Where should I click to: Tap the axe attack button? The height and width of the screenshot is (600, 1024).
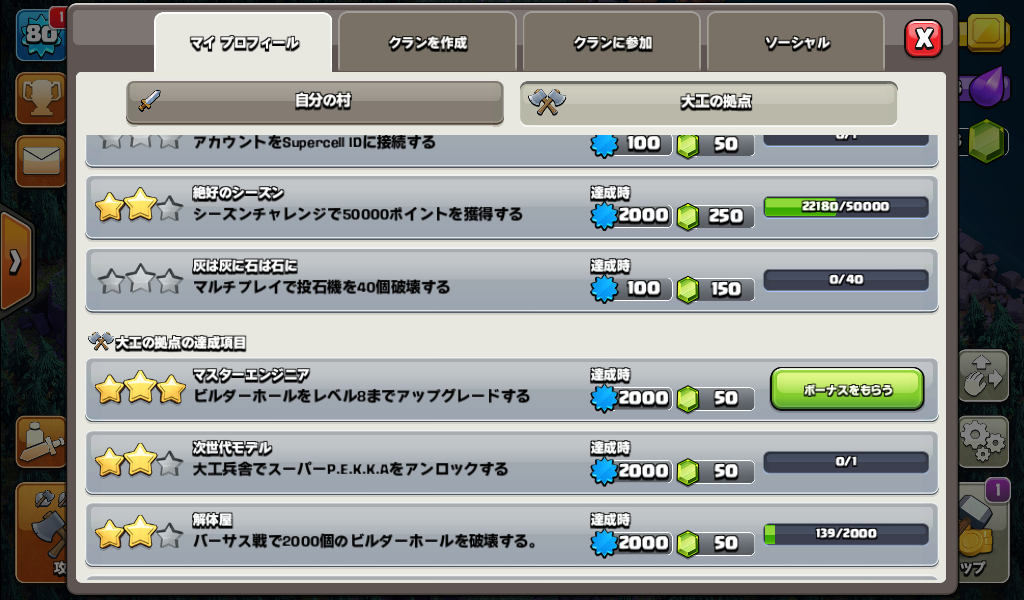(x=41, y=532)
